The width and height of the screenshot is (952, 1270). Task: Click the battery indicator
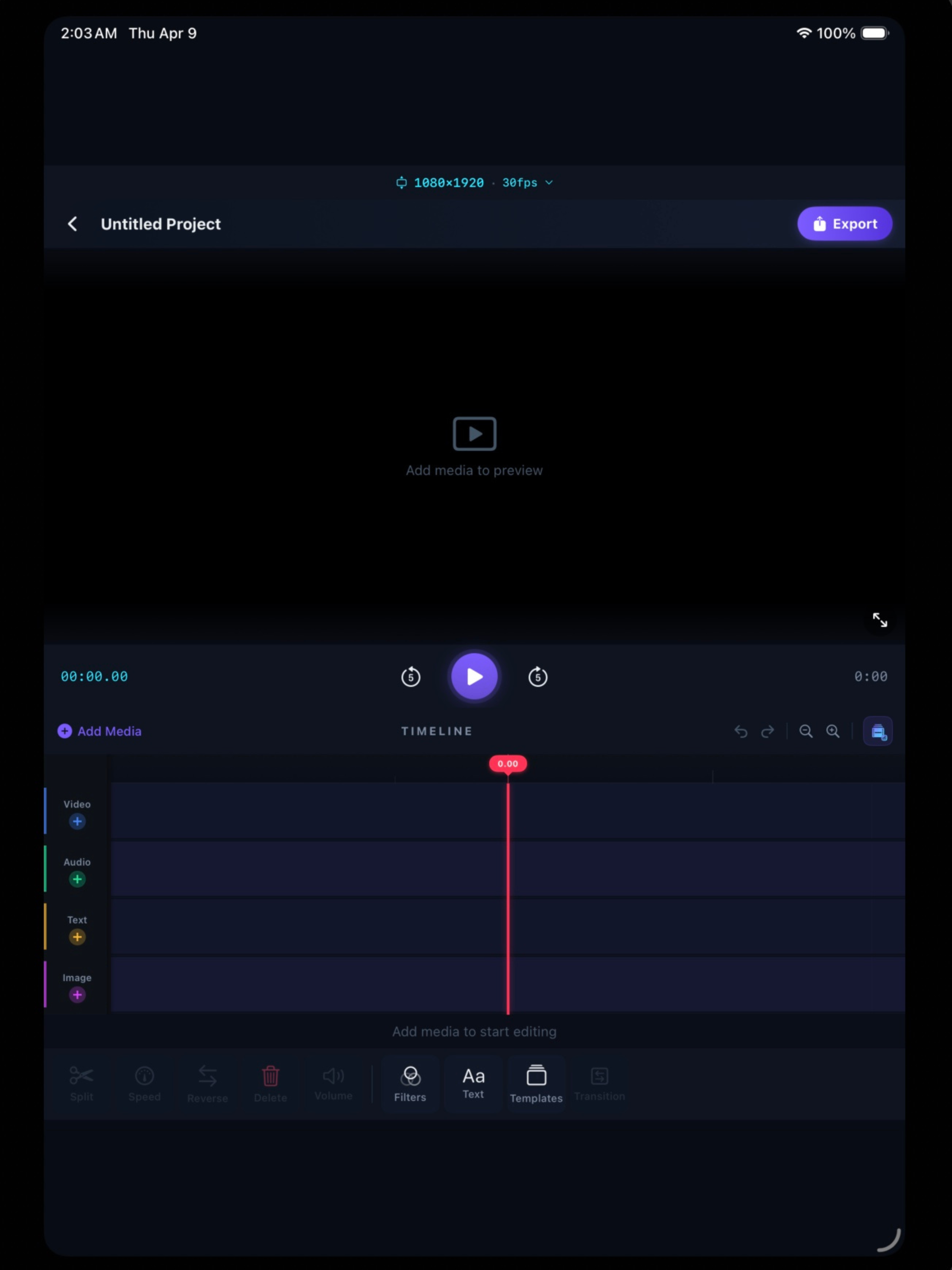click(875, 33)
